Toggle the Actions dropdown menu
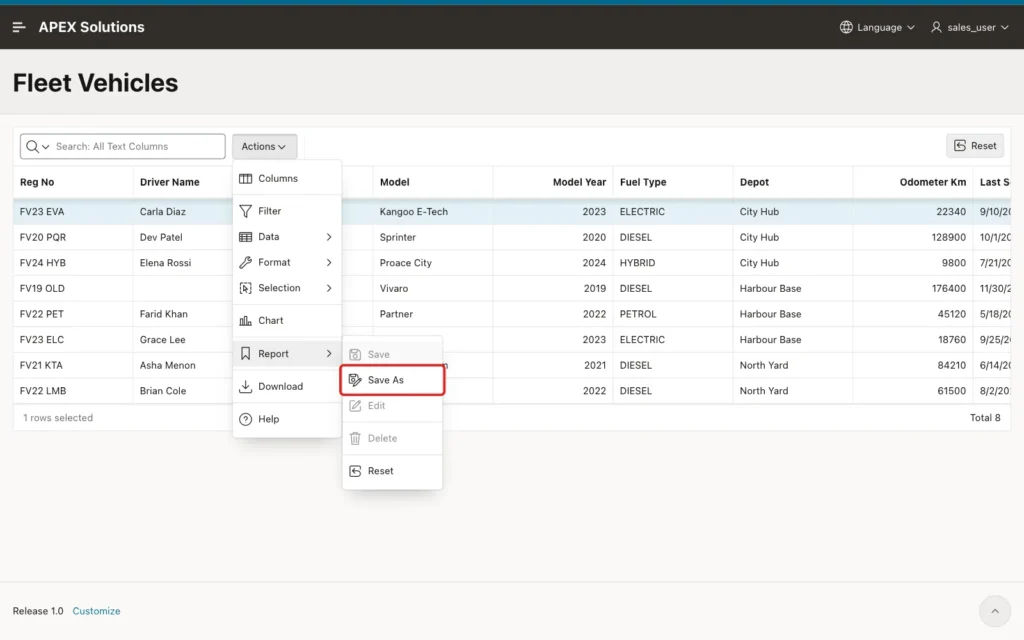The width and height of the screenshot is (1024, 640). [x=264, y=146]
